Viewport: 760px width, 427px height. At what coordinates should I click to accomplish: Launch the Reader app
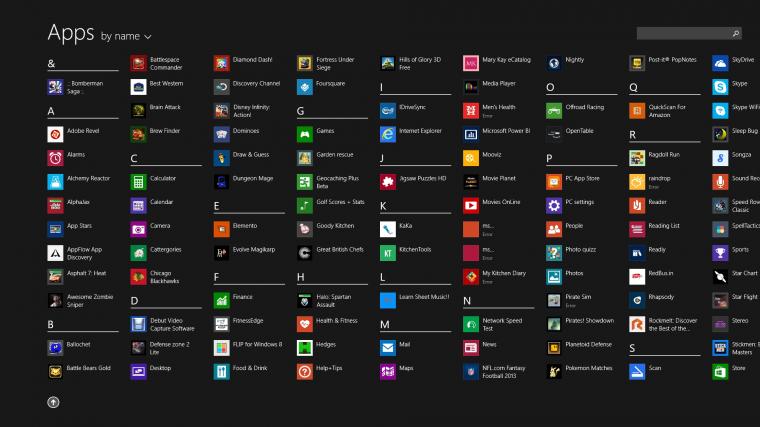point(637,206)
